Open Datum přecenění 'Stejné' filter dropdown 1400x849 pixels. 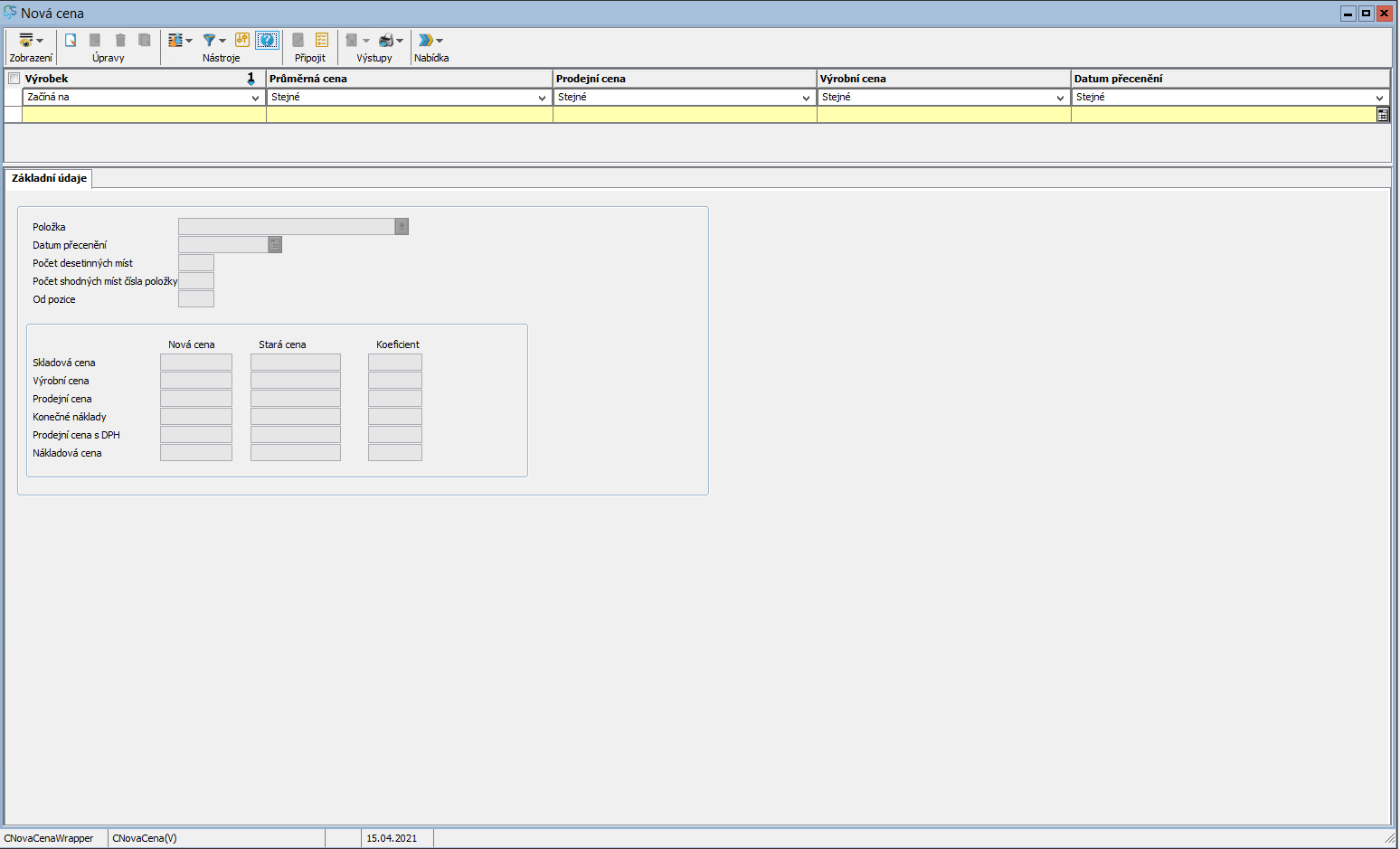point(1379,98)
